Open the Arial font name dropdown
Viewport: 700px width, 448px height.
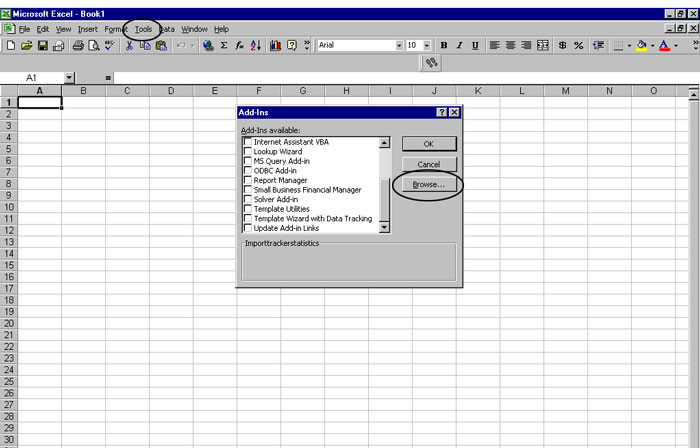(x=399, y=45)
